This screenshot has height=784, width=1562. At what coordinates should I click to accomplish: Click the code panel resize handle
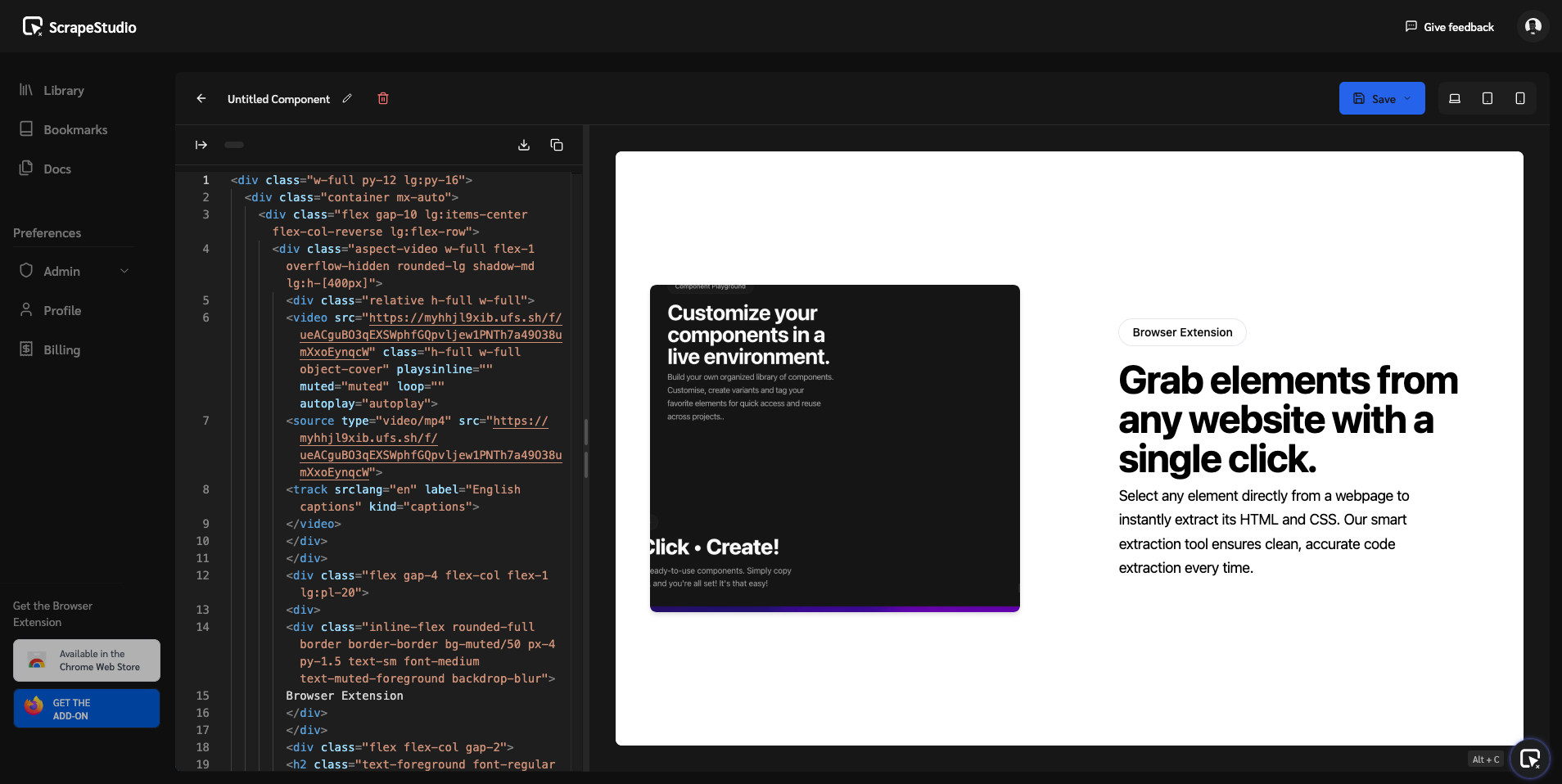(x=586, y=448)
